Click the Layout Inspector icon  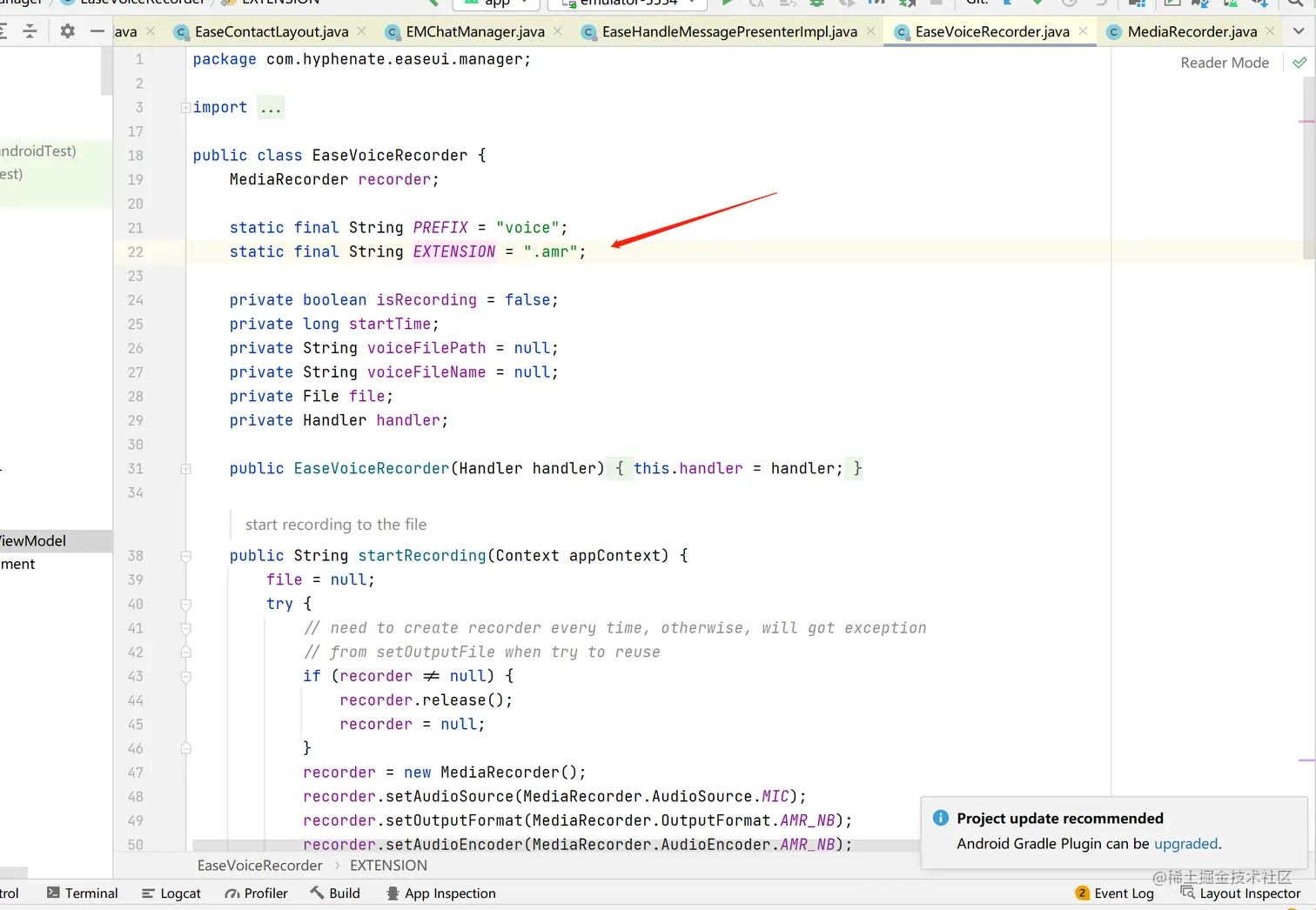pos(1187,893)
